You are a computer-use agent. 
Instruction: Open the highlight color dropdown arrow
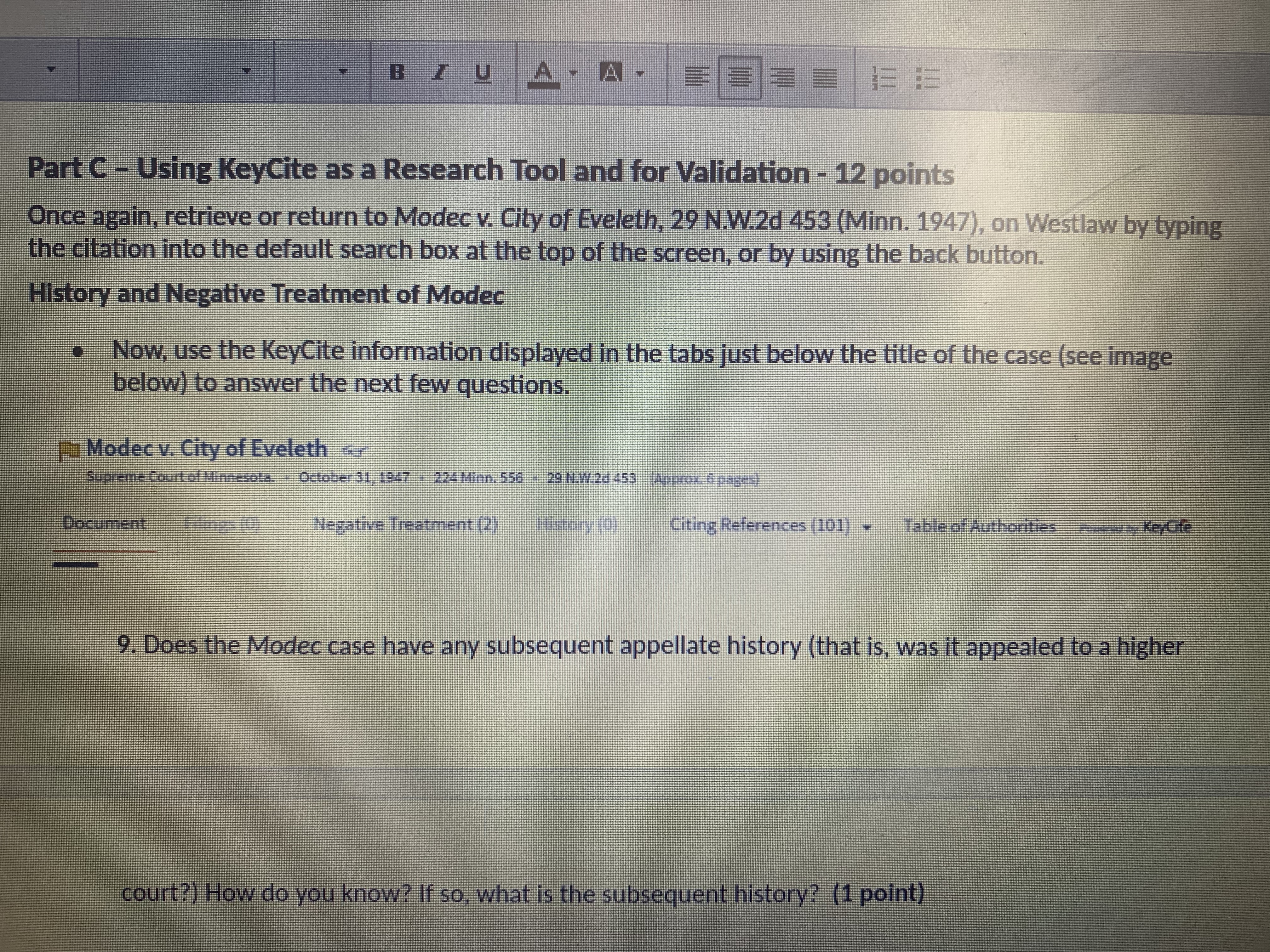tap(640, 74)
